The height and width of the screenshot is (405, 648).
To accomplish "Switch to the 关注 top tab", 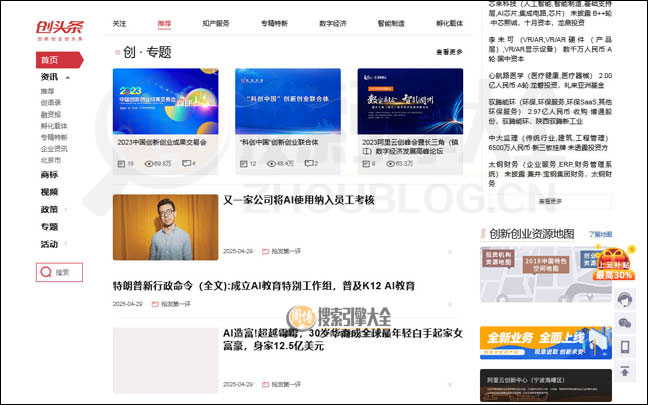I will click(x=119, y=24).
